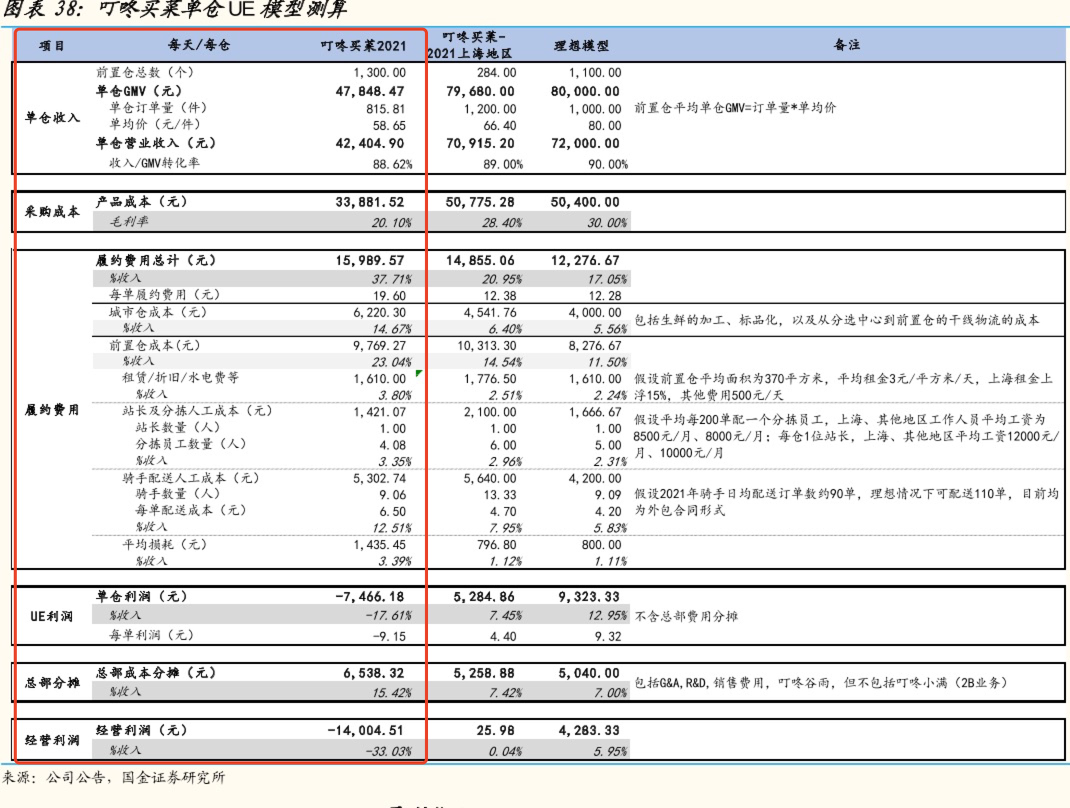The image size is (1070, 808).
Task: Click the value 47,848.47
Action: (370, 91)
